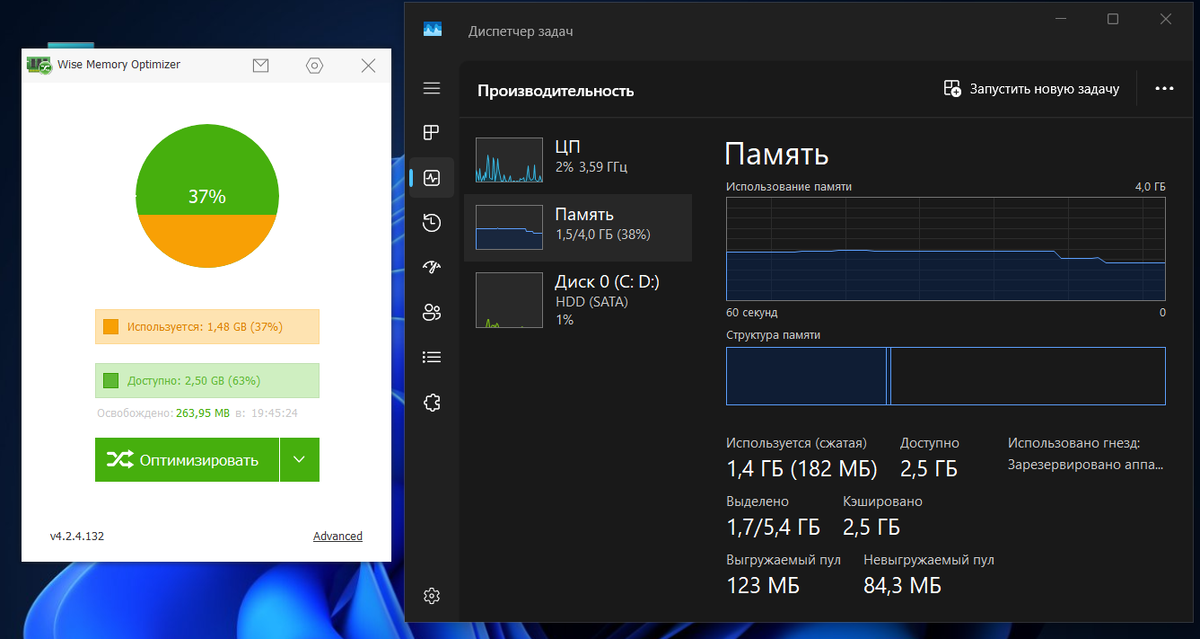1200x639 pixels.
Task: Click the Использовано гнезд label
Action: (x=1074, y=443)
